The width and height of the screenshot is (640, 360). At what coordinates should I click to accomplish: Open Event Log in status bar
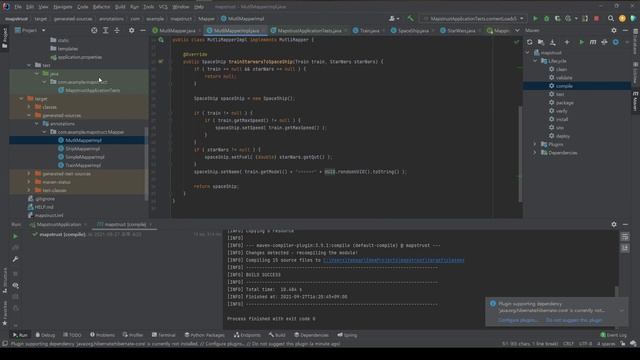coord(613,335)
